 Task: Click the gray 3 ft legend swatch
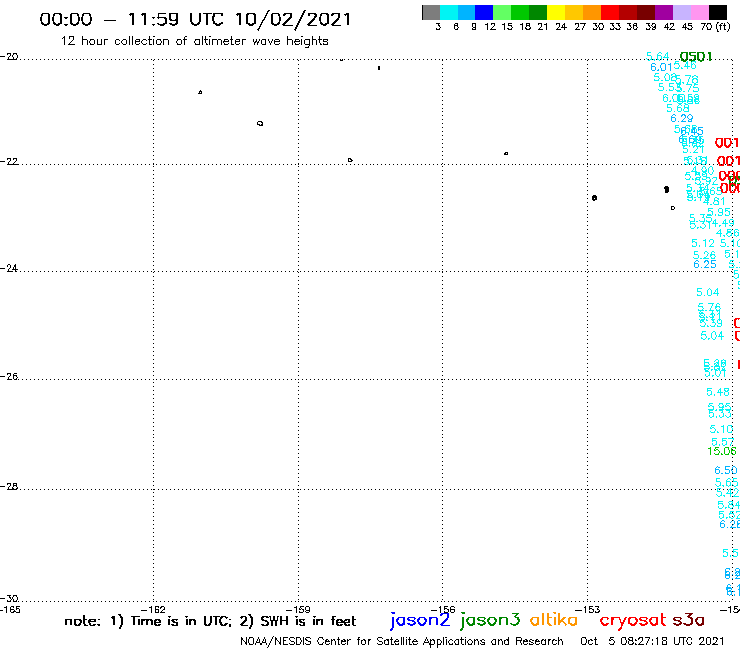pyautogui.click(x=431, y=12)
